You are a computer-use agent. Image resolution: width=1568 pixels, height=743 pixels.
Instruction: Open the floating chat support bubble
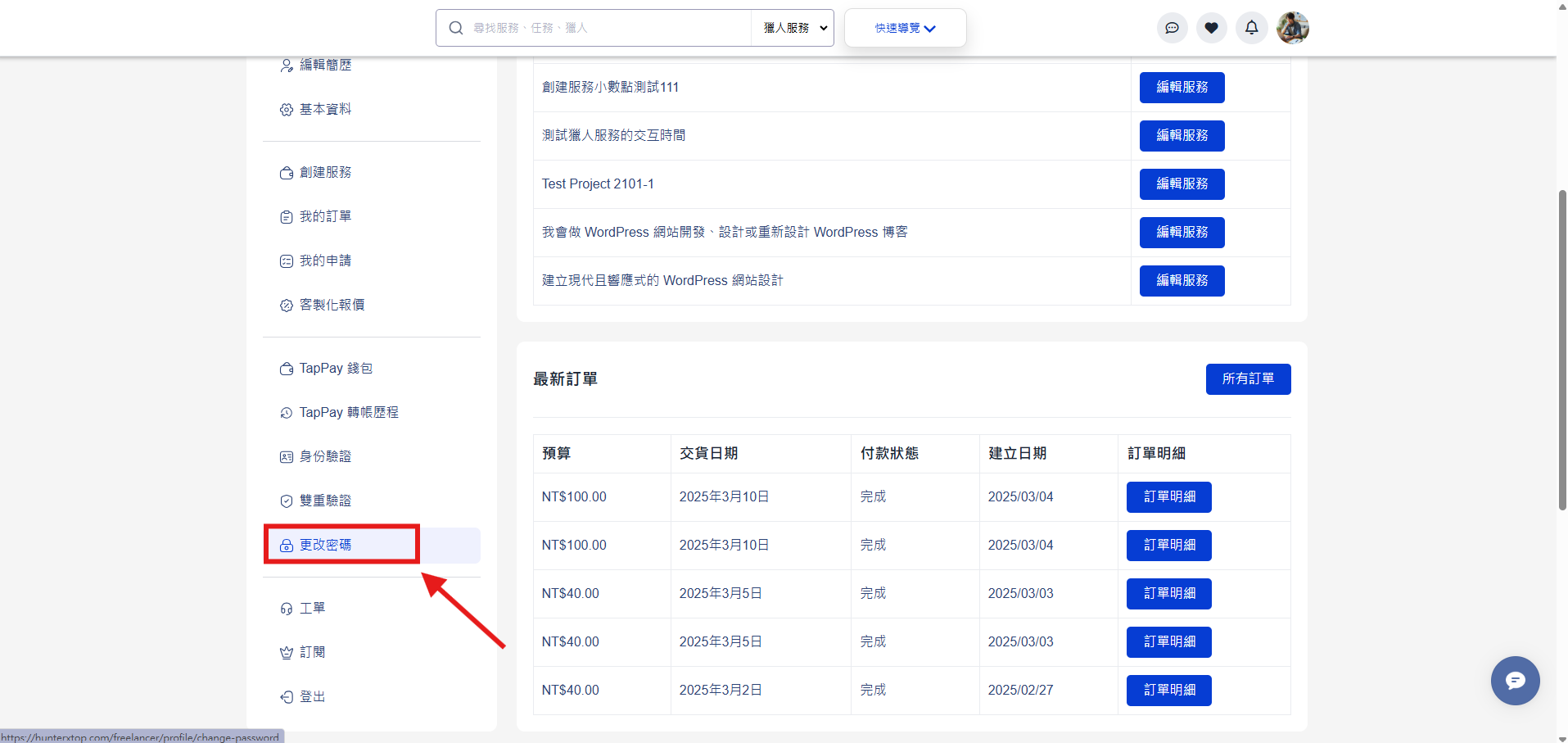(1515, 681)
